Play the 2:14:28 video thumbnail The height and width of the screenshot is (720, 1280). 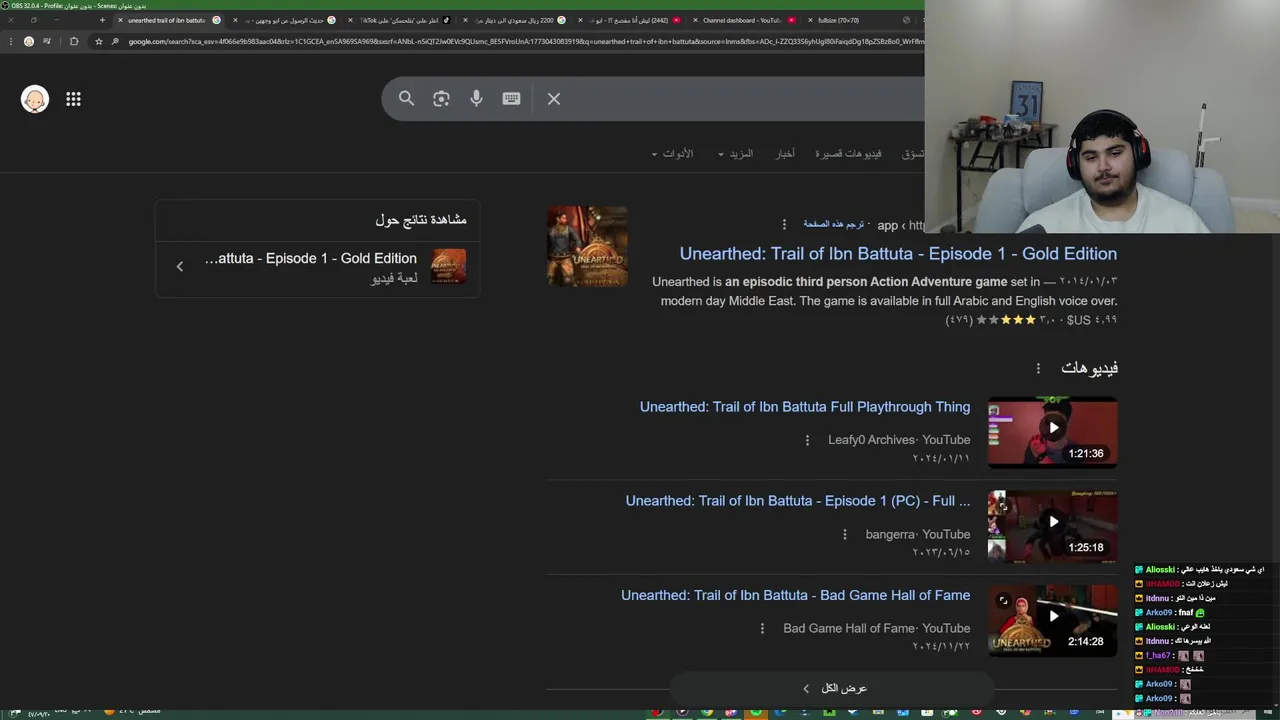tap(1053, 620)
